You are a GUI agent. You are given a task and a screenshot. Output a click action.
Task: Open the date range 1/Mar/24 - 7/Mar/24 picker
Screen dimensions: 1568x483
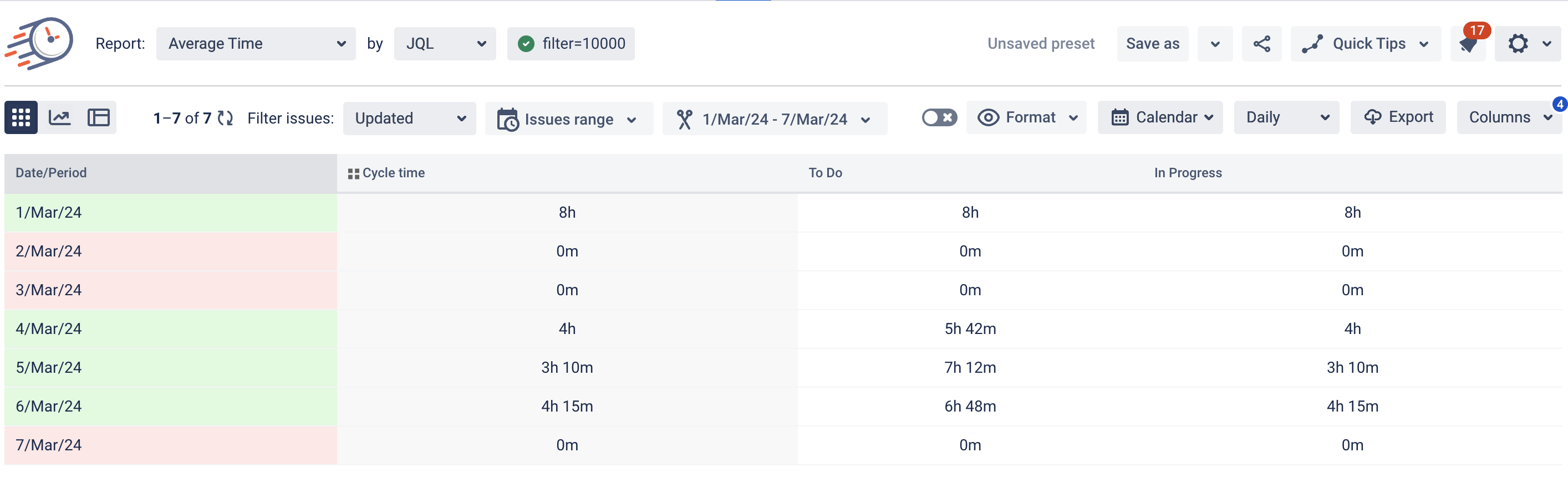point(774,119)
